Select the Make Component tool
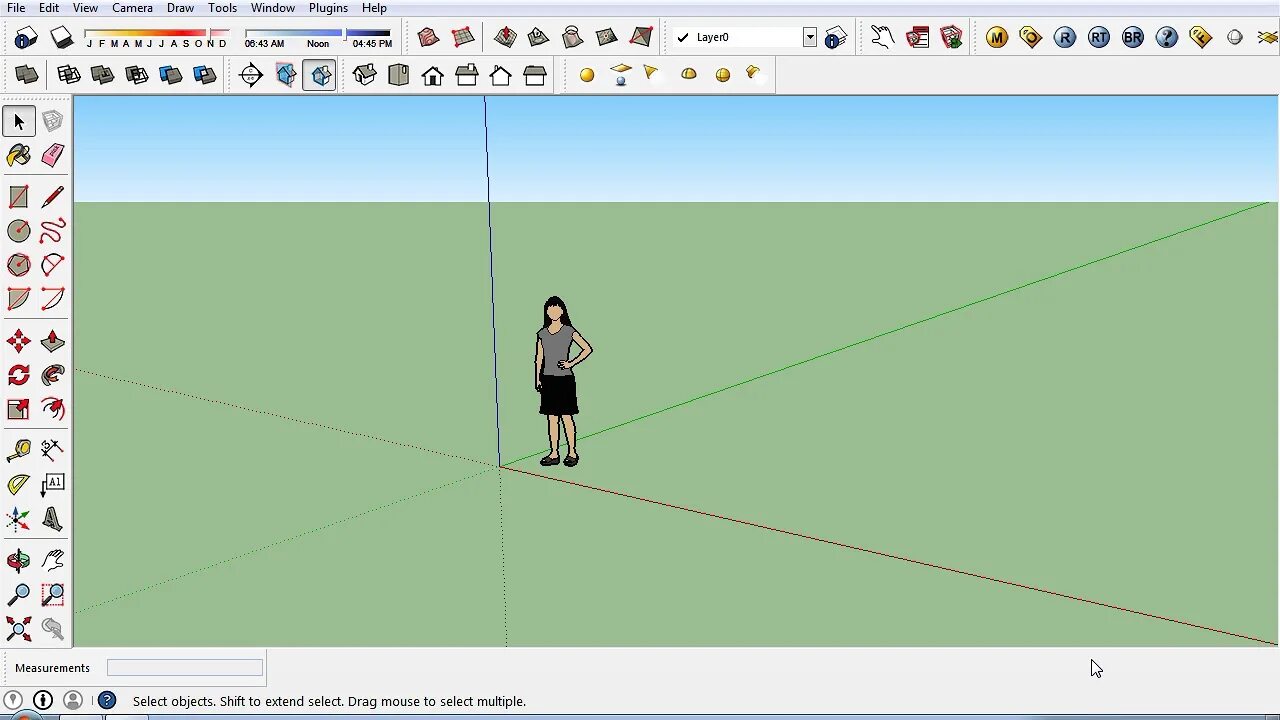Viewport: 1280px width, 720px height. coord(53,121)
